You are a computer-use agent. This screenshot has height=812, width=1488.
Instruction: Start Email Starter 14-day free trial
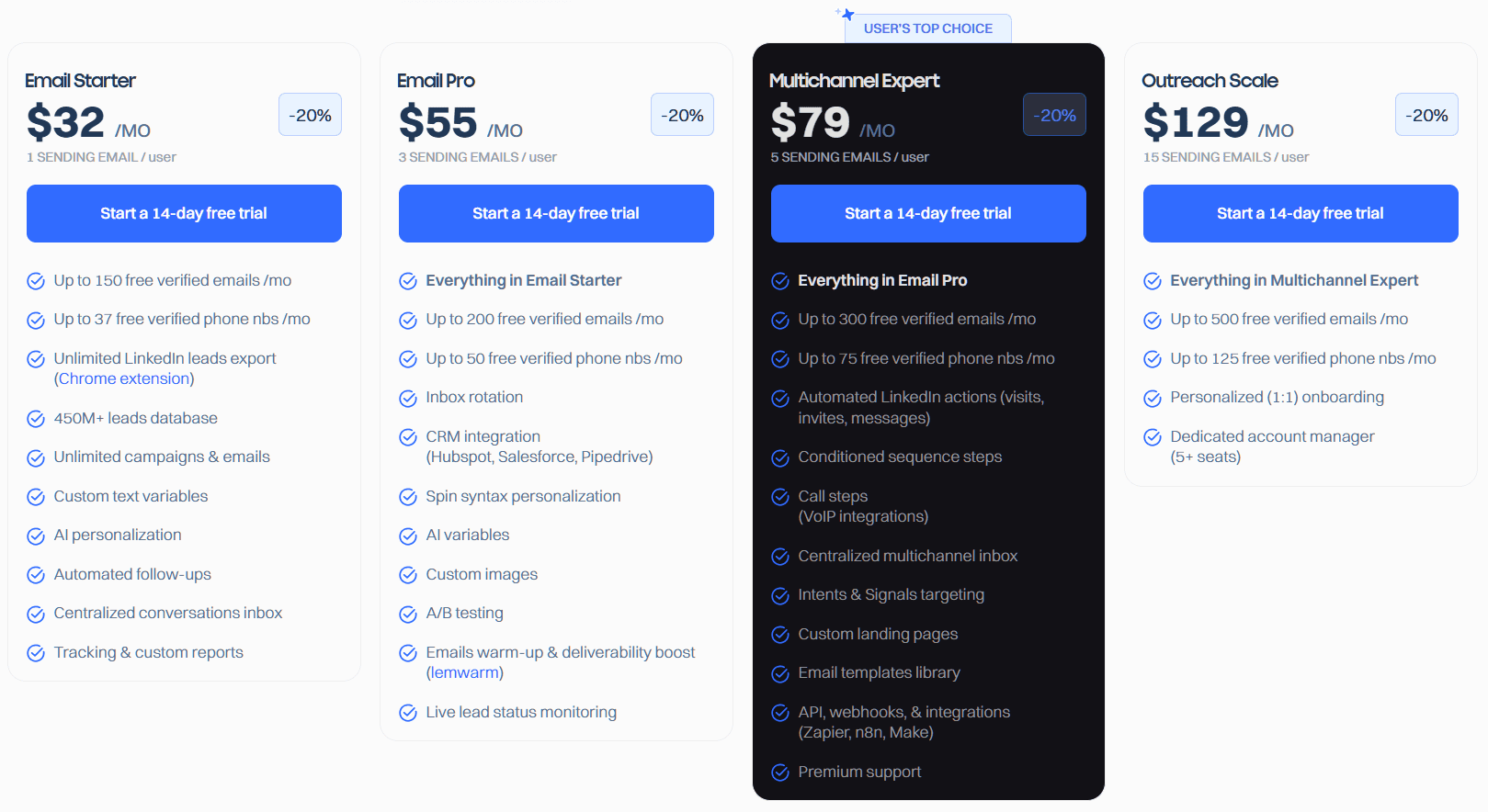point(184,213)
